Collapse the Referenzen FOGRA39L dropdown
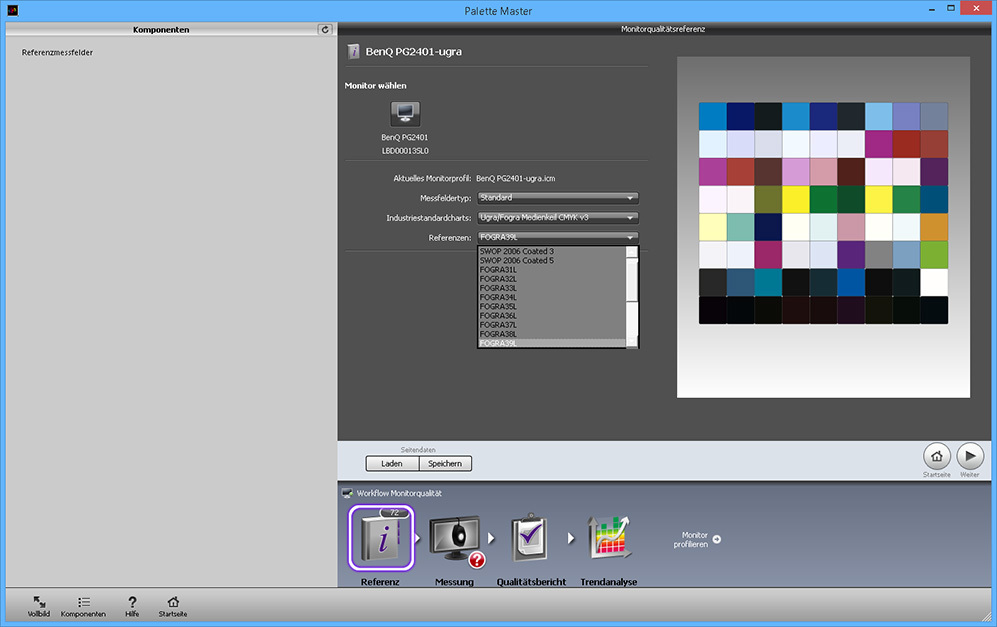Viewport: 997px width, 627px height. tap(558, 237)
